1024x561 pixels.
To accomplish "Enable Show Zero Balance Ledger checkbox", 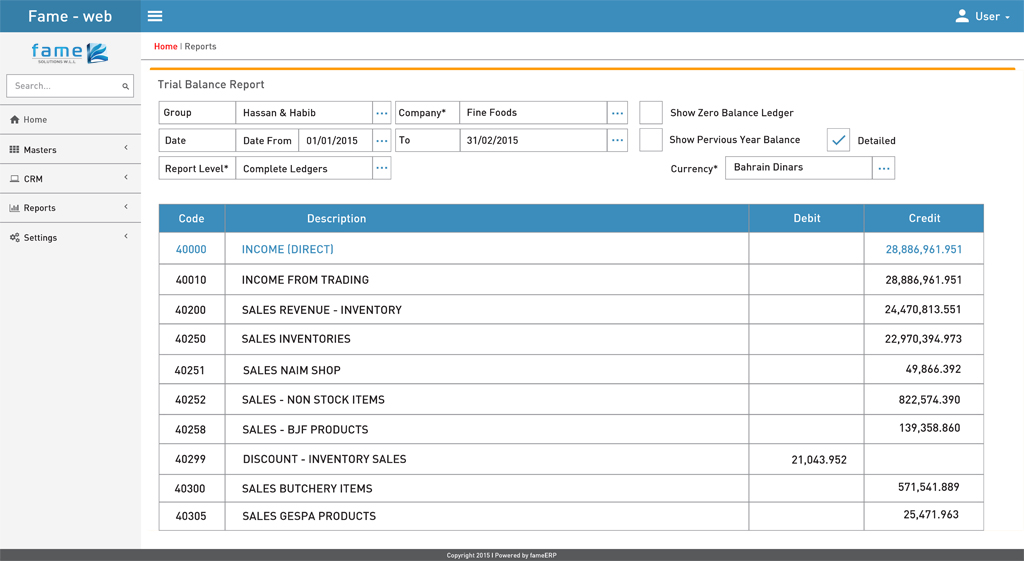I will (x=651, y=112).
